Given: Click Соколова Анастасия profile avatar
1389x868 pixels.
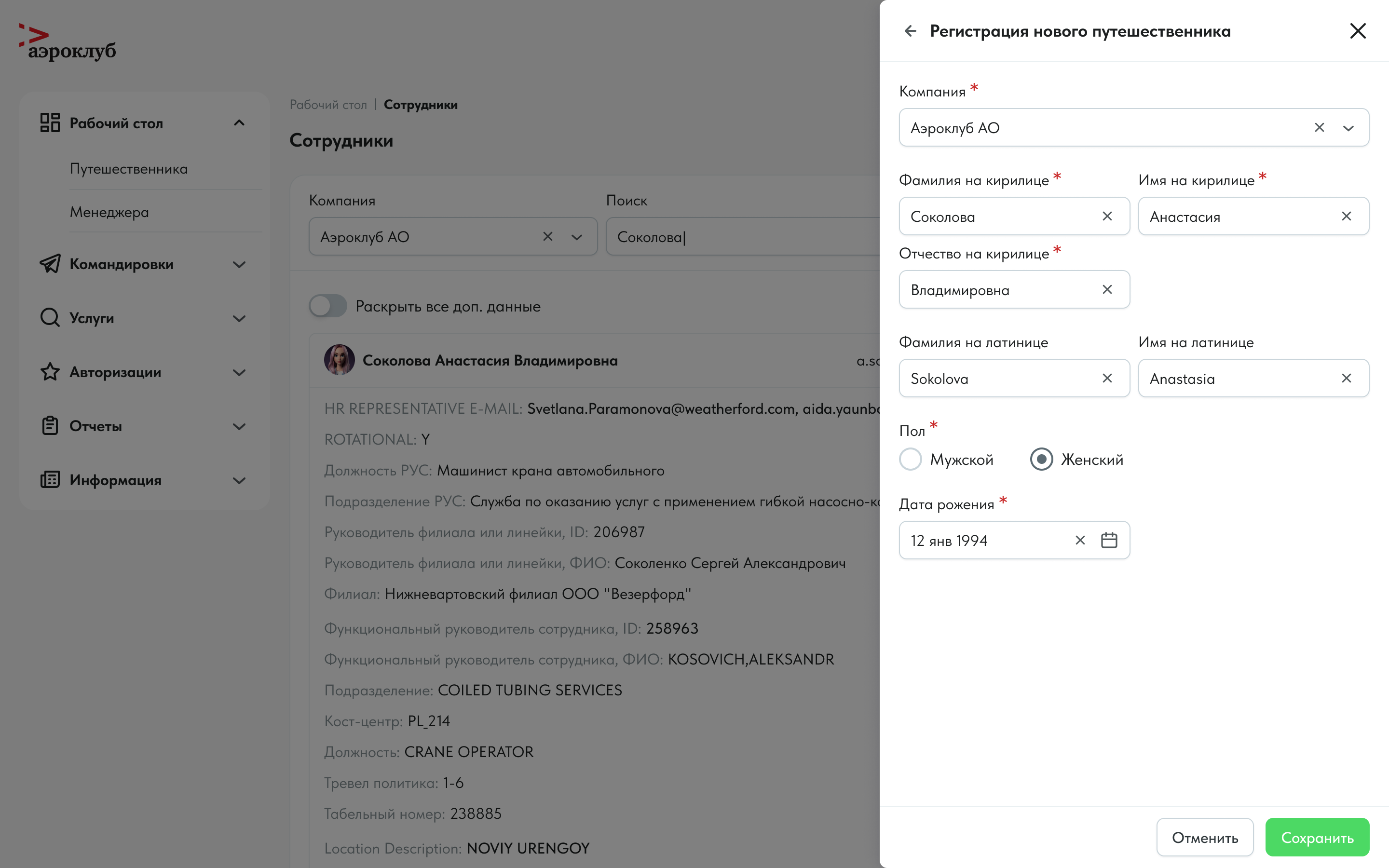Looking at the screenshot, I should pyautogui.click(x=339, y=361).
